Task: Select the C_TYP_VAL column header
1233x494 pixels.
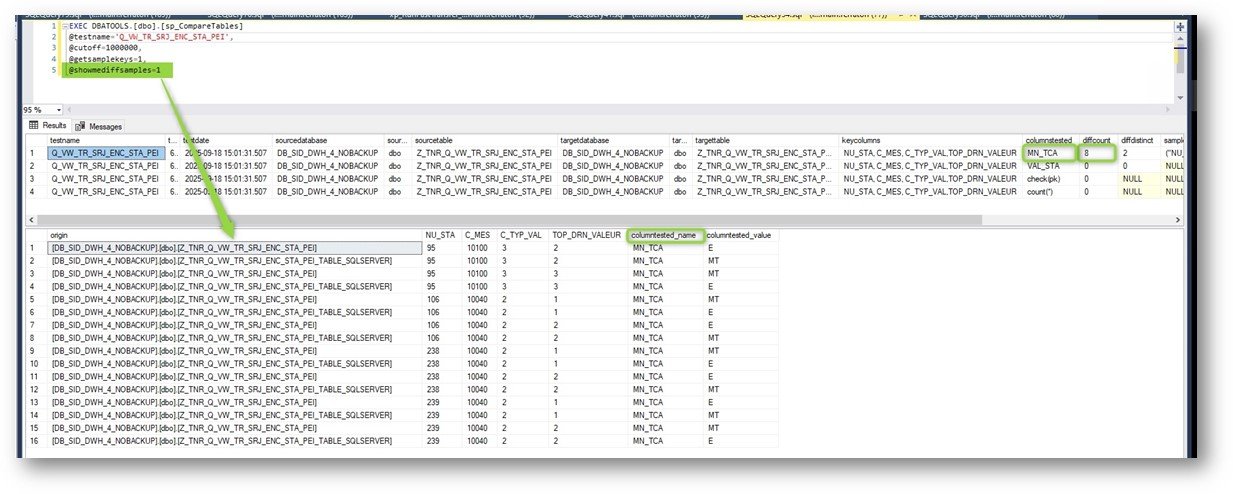Action: click(525, 235)
